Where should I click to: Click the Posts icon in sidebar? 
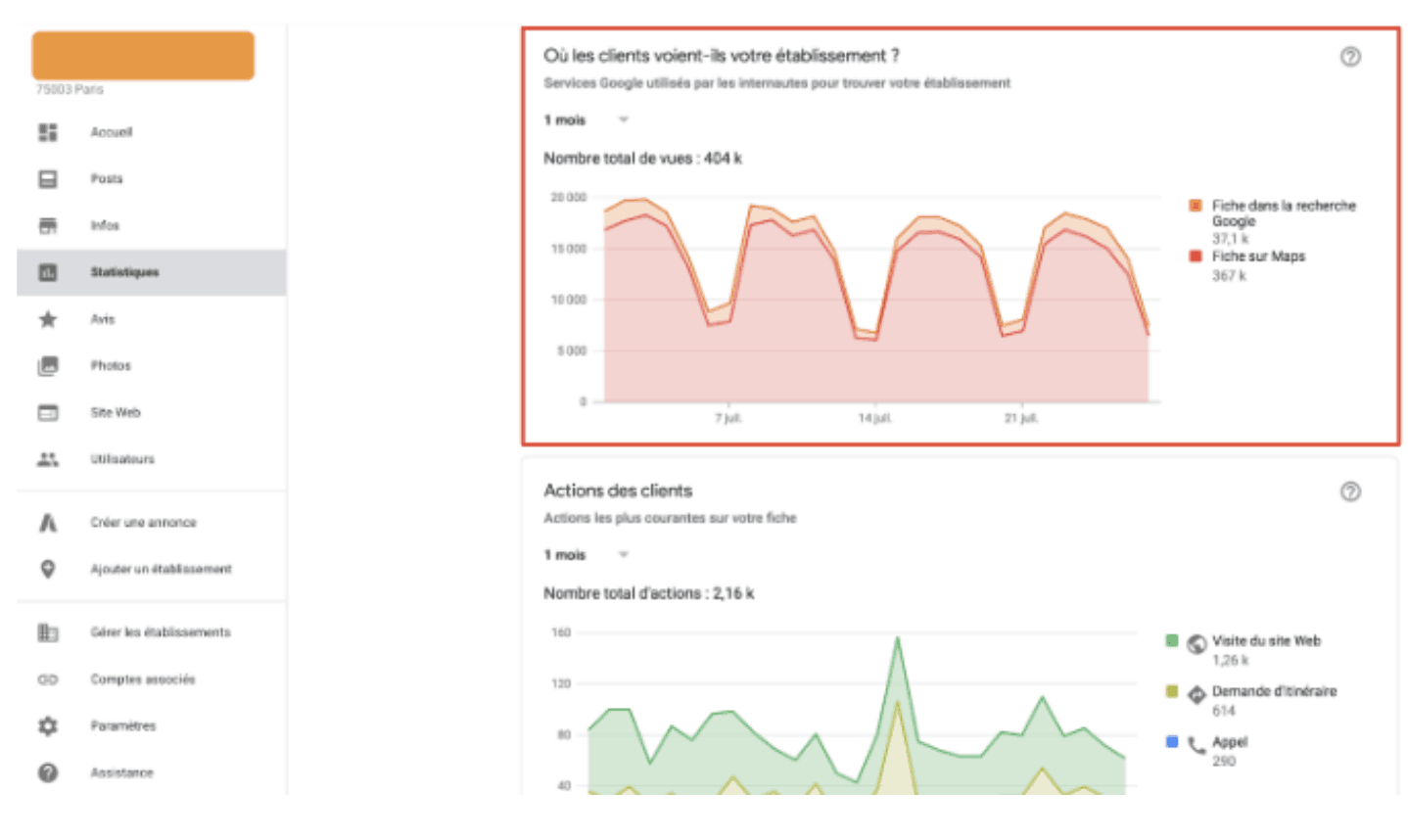click(48, 179)
